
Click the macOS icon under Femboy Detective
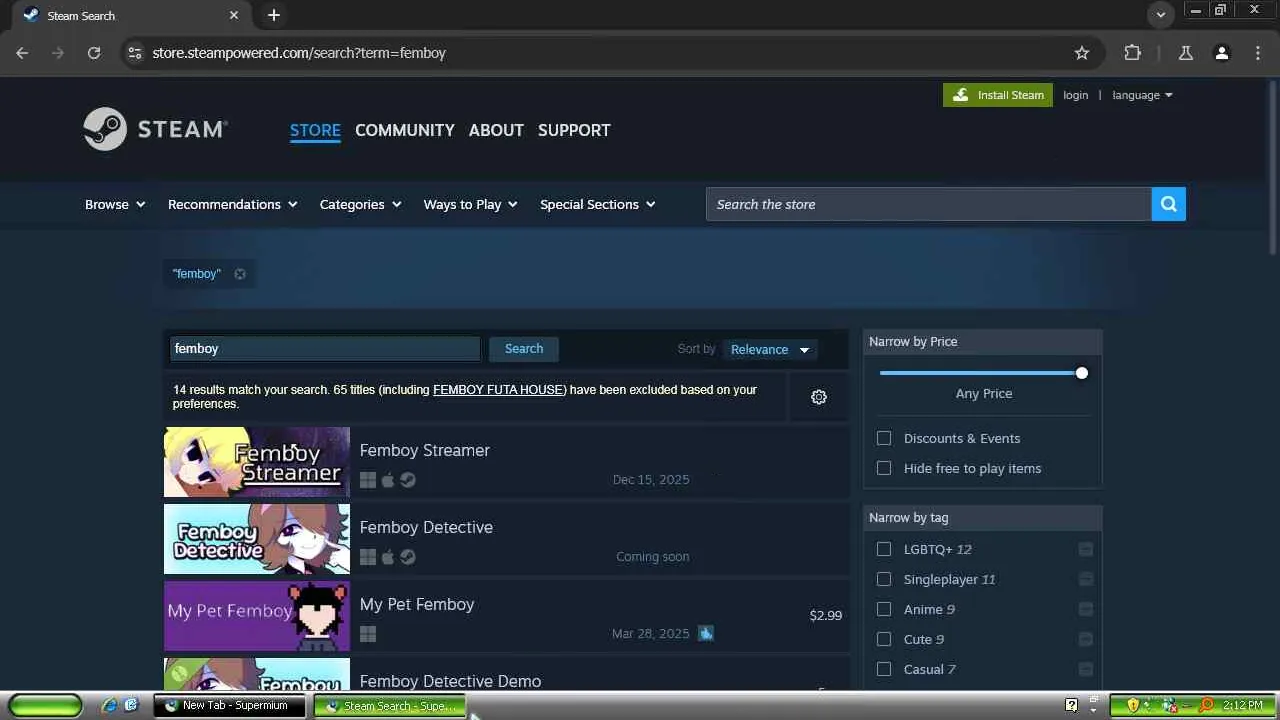coord(388,557)
